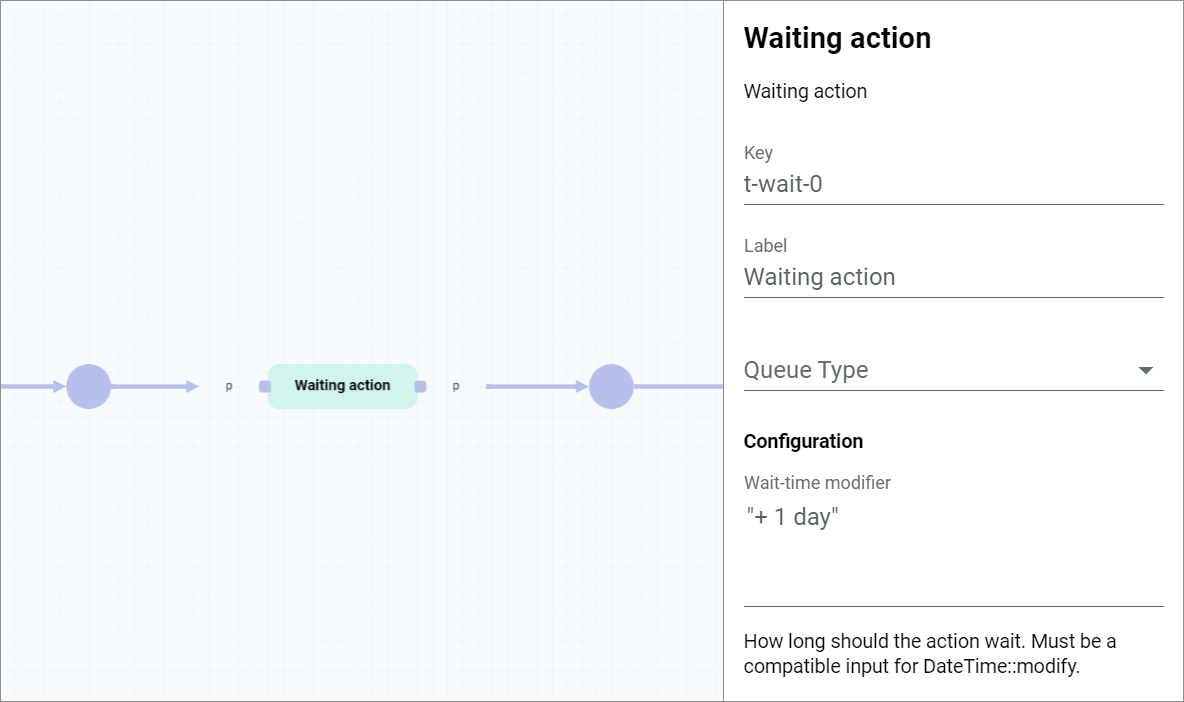The width and height of the screenshot is (1184, 702).
Task: Select the Waiting action node on canvas
Action: click(x=342, y=386)
